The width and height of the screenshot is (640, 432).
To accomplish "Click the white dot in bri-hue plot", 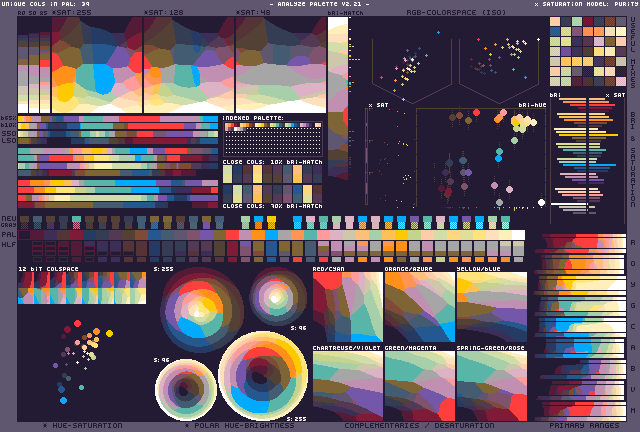I will tap(541, 202).
